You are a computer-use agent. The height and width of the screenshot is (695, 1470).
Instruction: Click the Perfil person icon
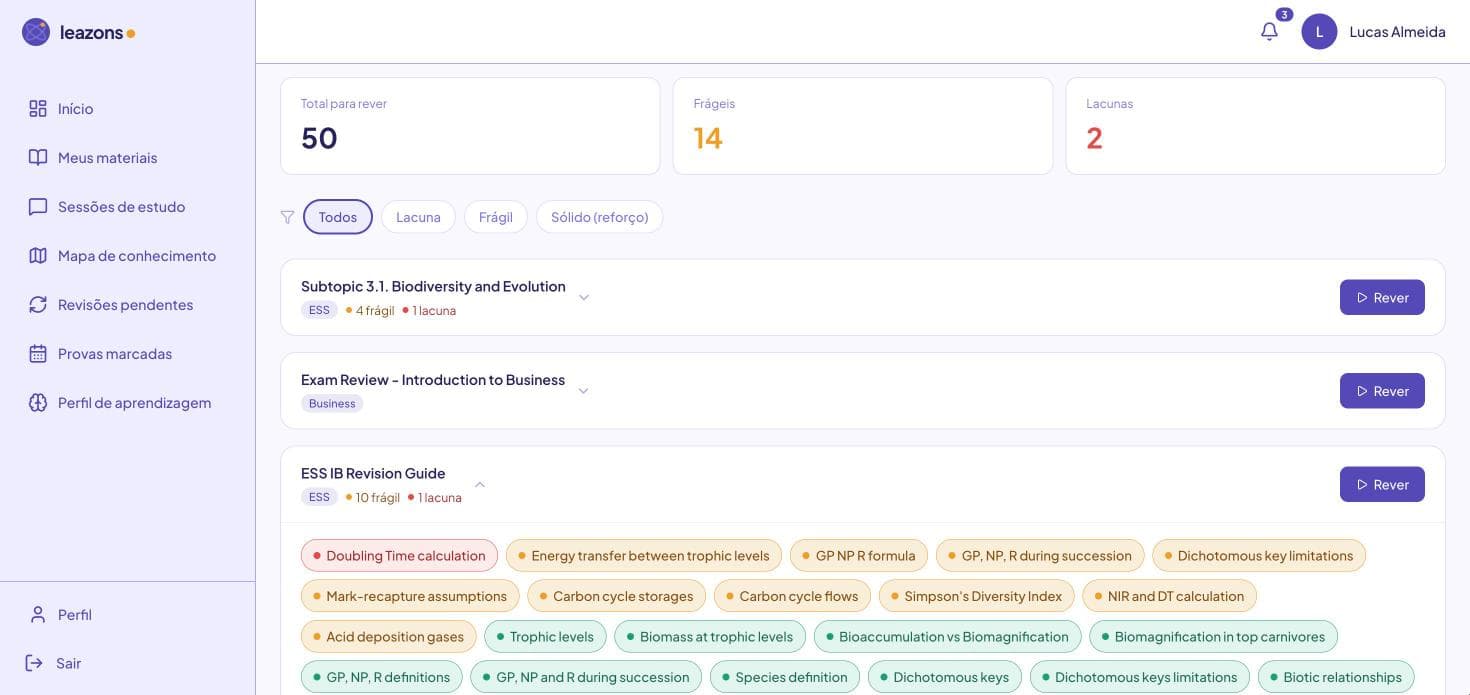(x=38, y=615)
